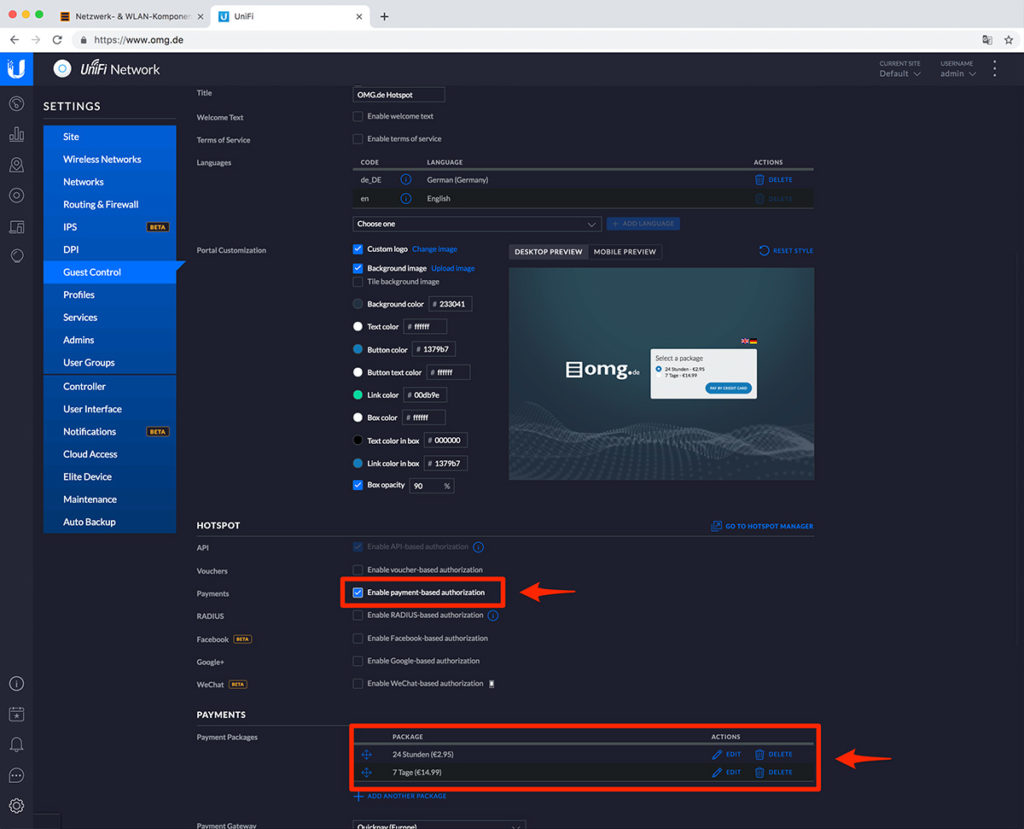Click the portal desktop preview image
Screen dimensions: 1024x829
[x=661, y=374]
